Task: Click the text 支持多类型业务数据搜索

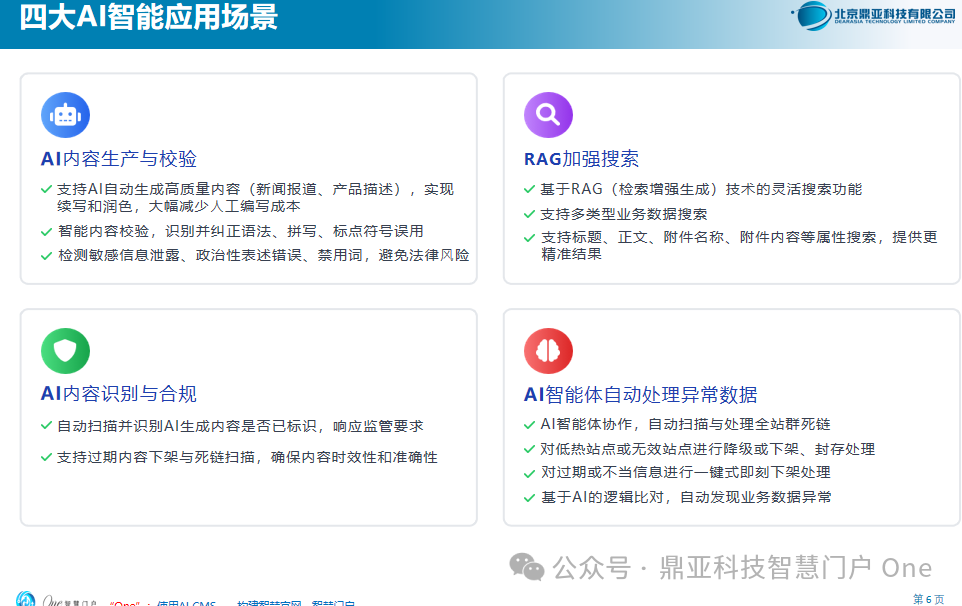Action: click(623, 214)
